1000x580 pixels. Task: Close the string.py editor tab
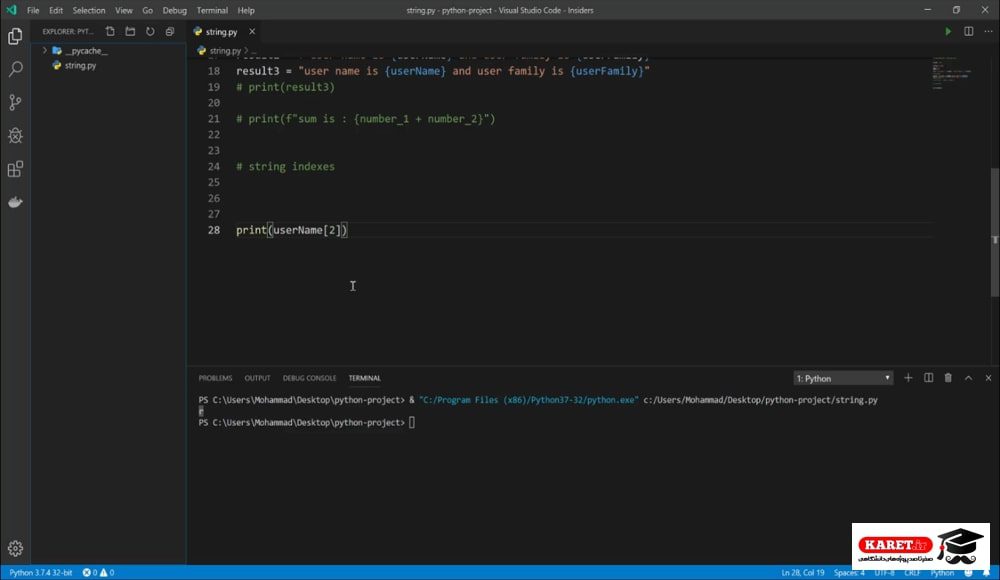point(252,31)
